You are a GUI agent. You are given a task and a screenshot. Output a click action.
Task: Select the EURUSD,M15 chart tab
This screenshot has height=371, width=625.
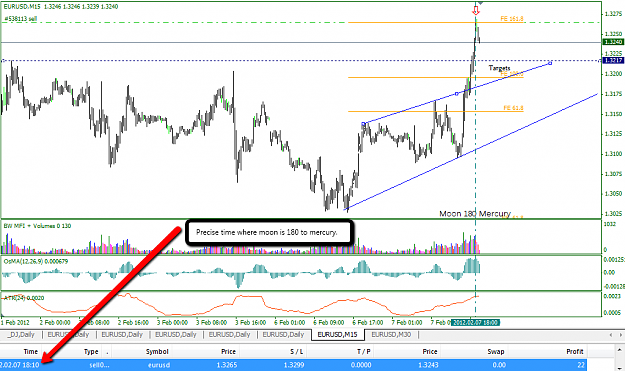(337, 335)
